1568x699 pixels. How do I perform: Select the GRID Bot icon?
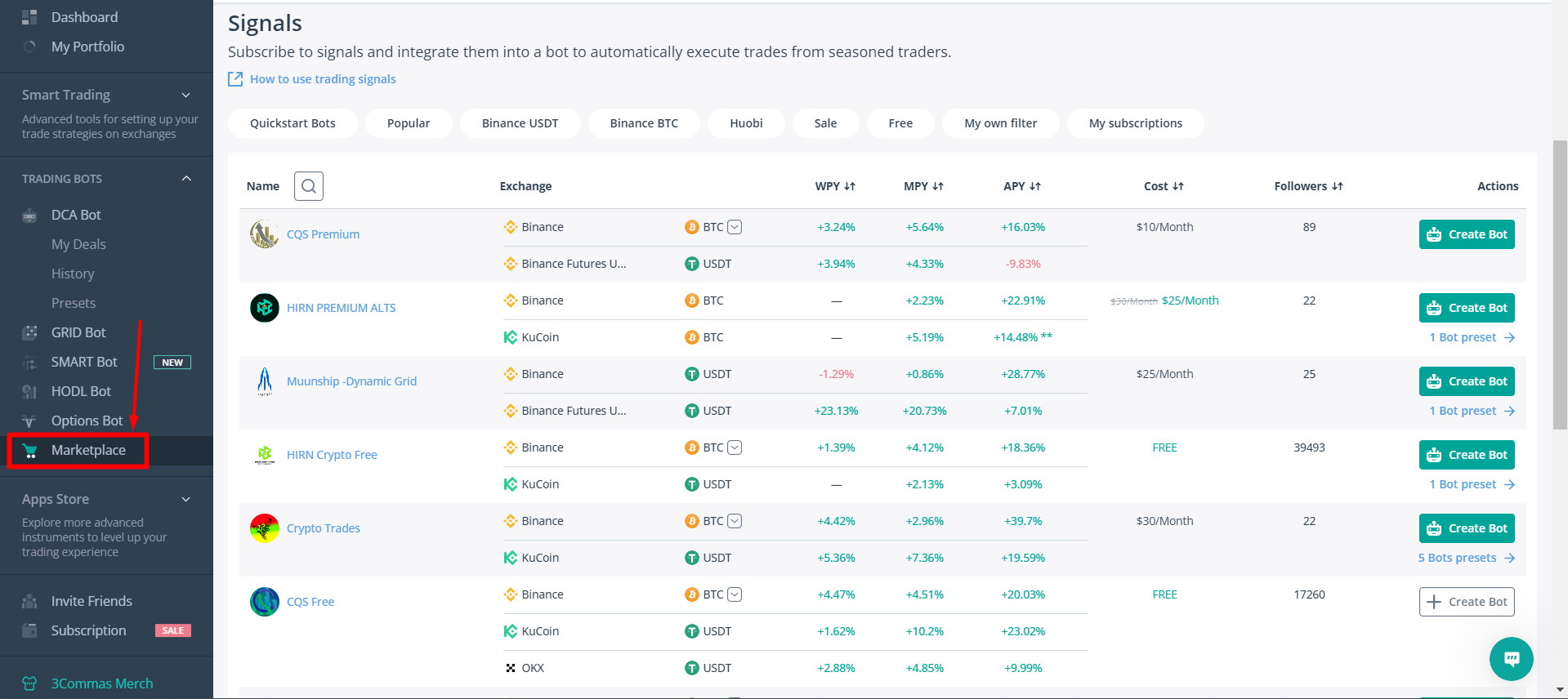(x=29, y=332)
